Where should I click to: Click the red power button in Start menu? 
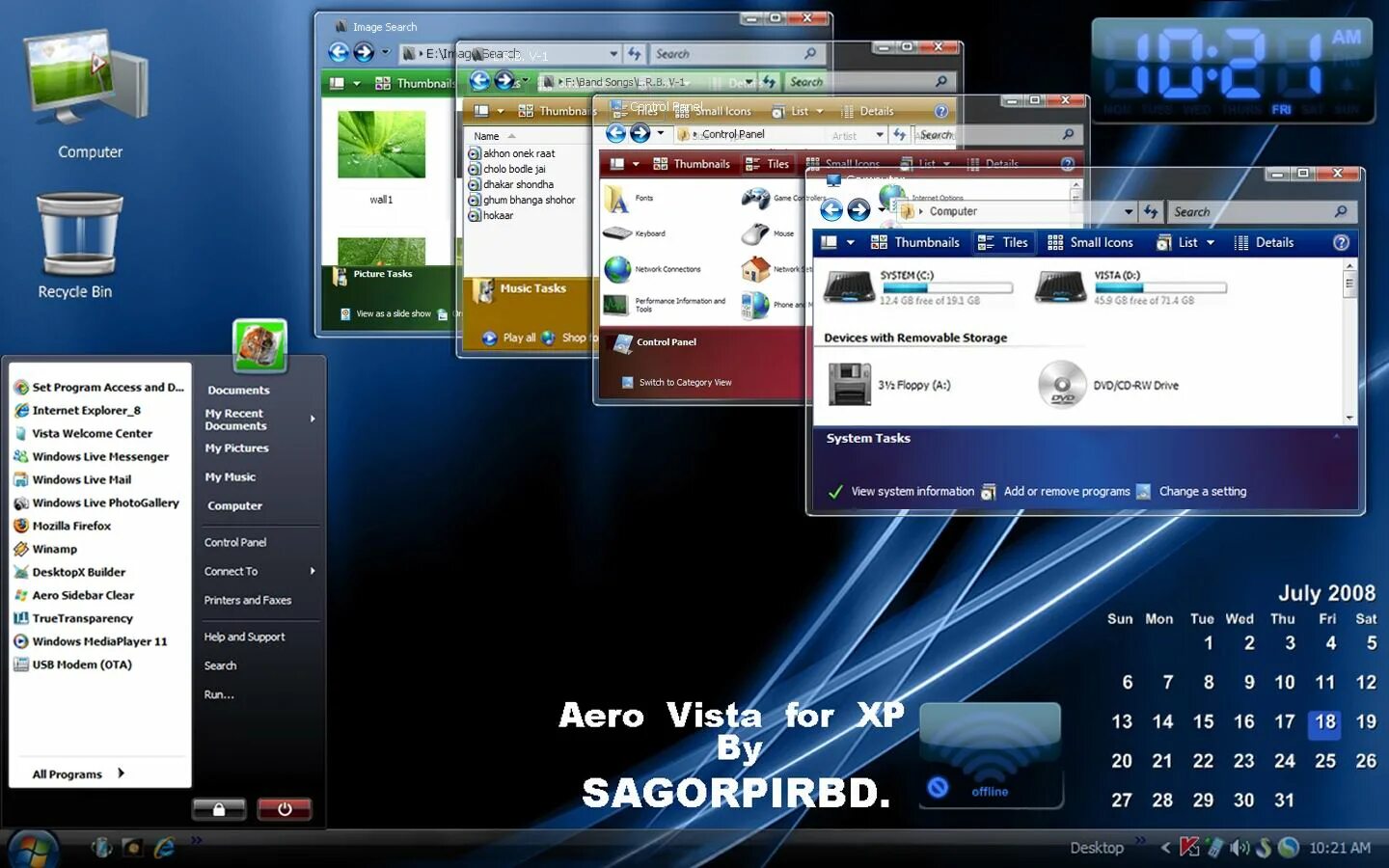[285, 809]
